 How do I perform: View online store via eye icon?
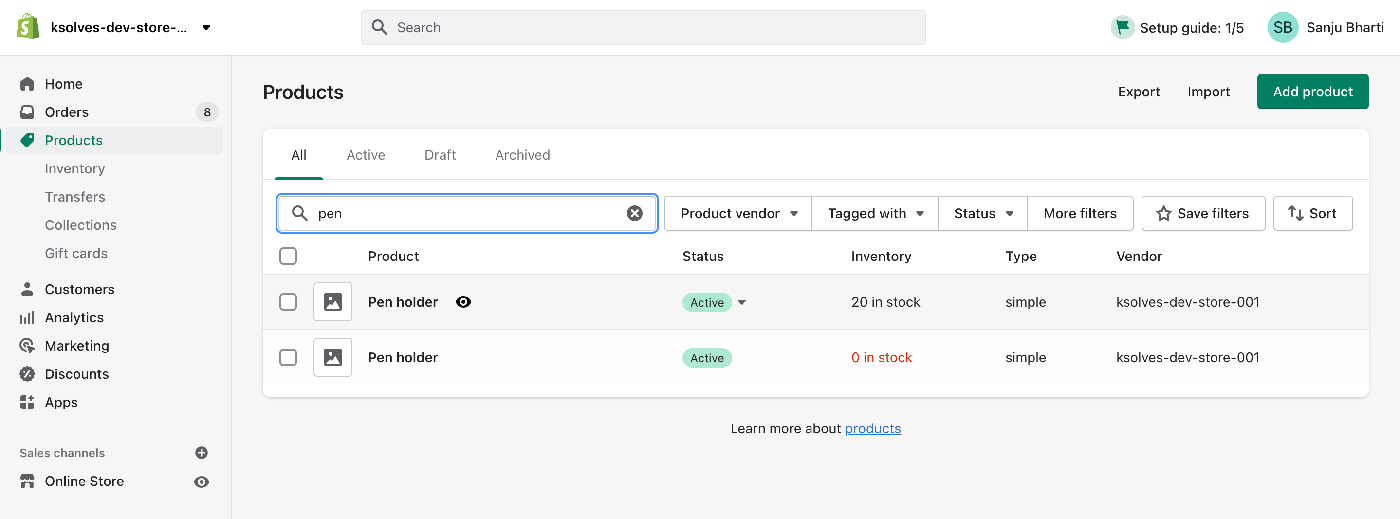(201, 481)
